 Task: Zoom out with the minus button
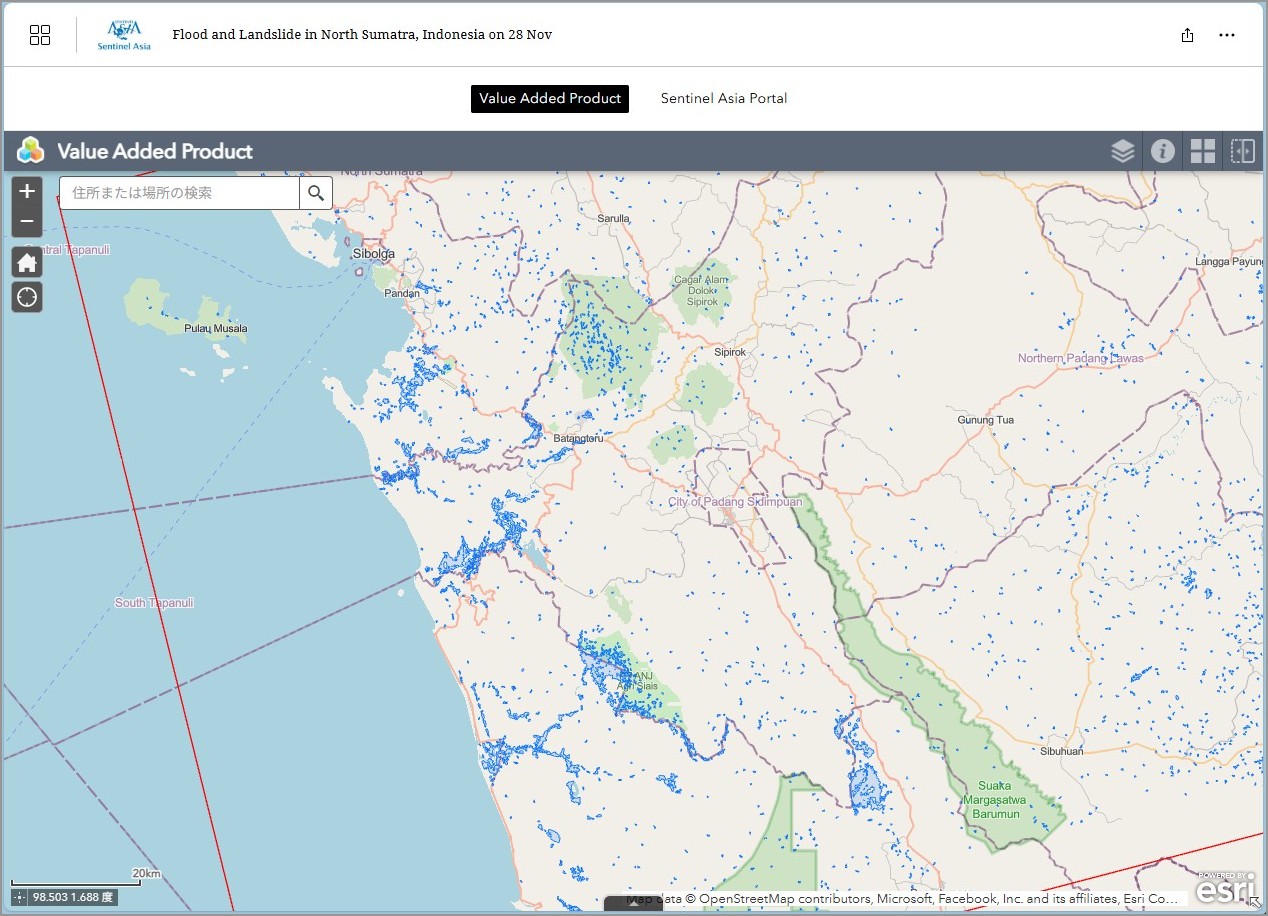click(x=27, y=222)
